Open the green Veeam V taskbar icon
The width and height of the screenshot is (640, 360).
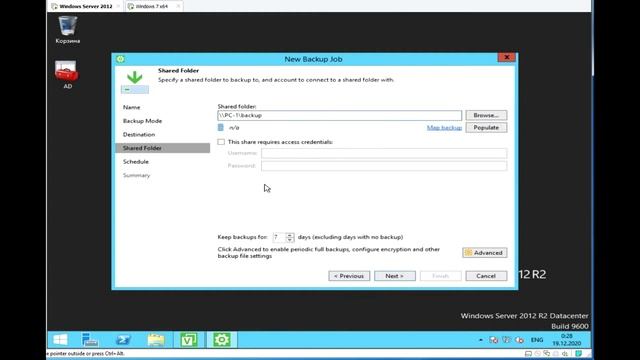point(189,340)
